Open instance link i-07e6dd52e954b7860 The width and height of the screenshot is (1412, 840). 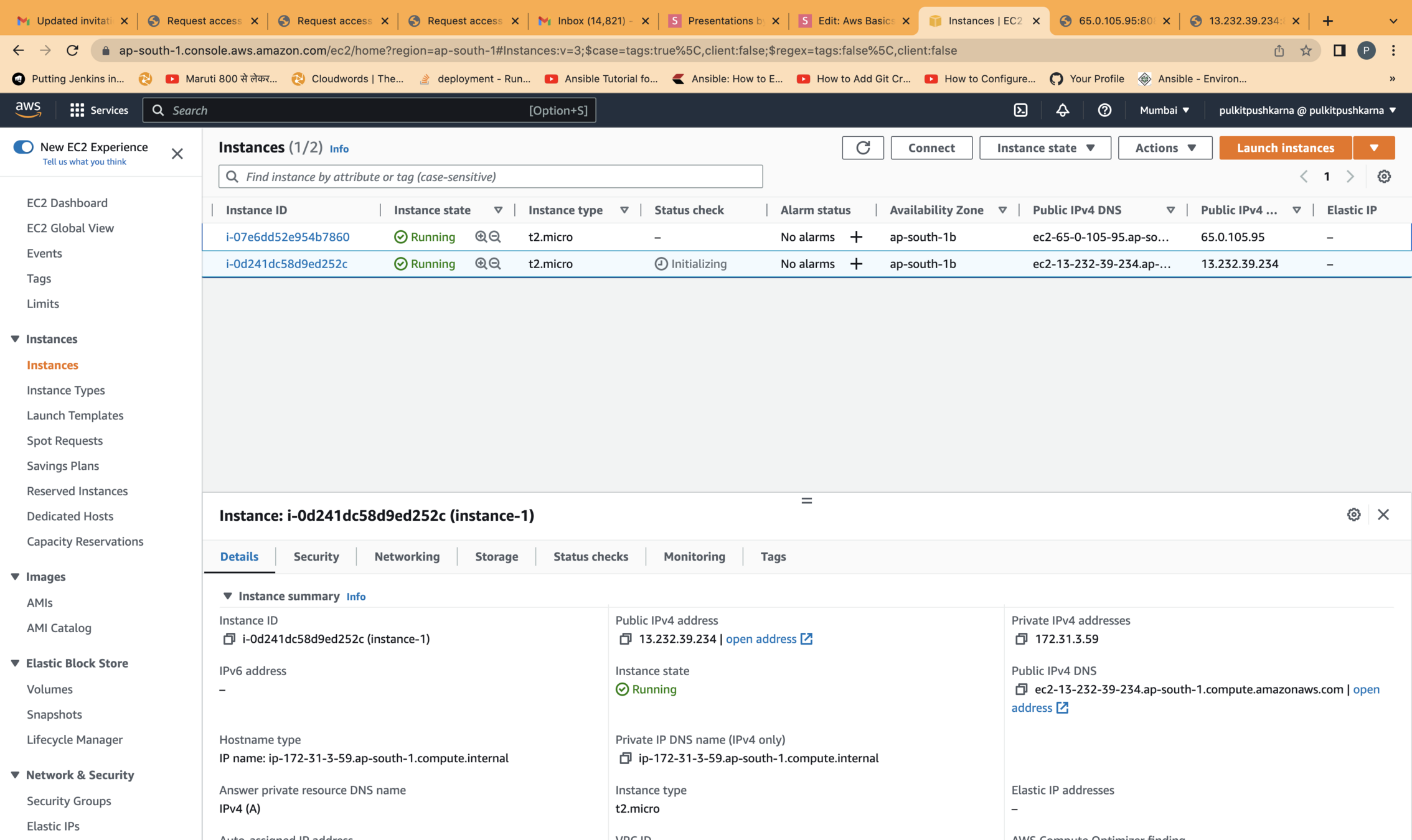point(287,237)
